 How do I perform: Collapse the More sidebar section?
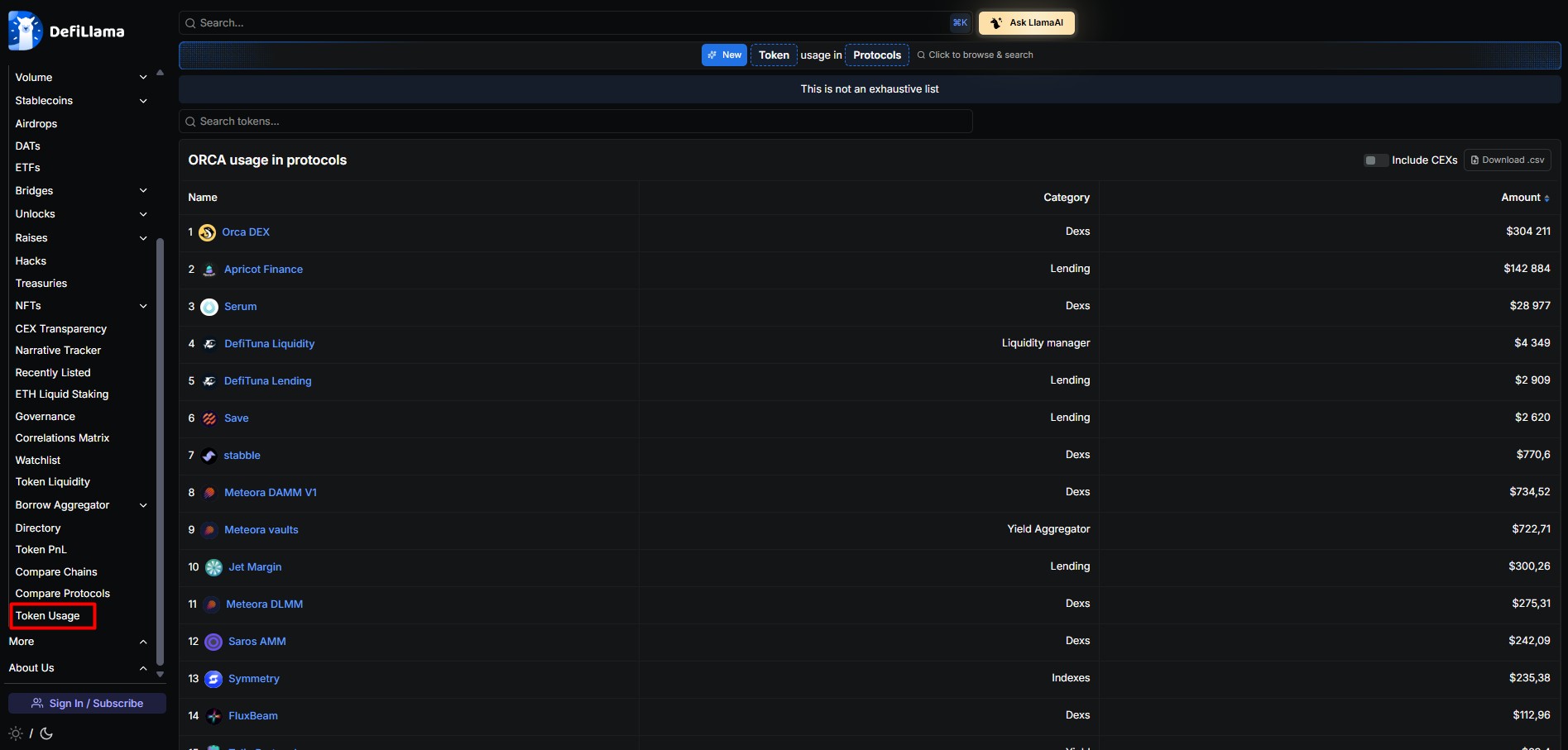coord(143,642)
